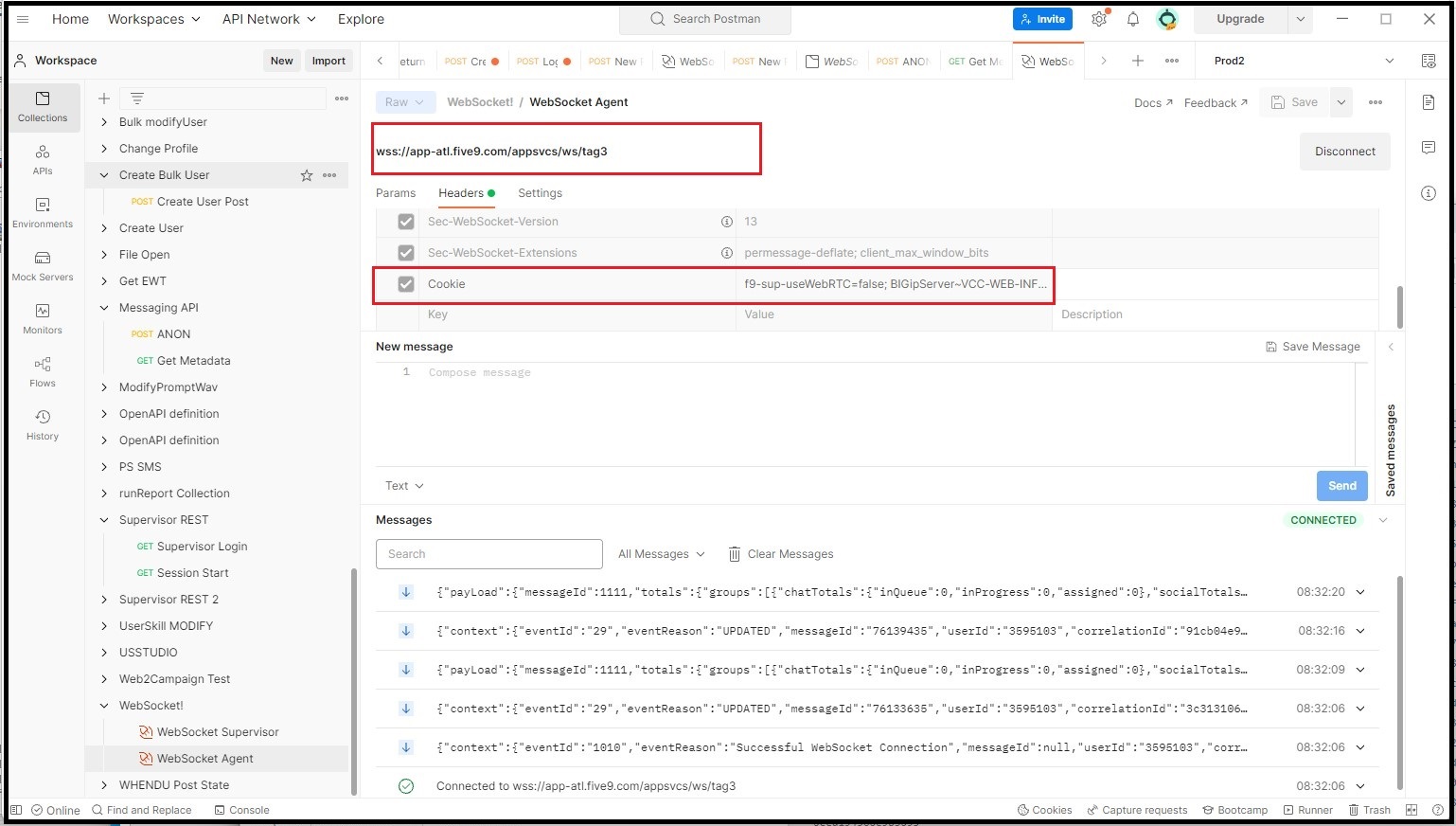Expand the Saved messages side panel
The width and height of the screenshot is (1456, 826).
click(x=1391, y=347)
